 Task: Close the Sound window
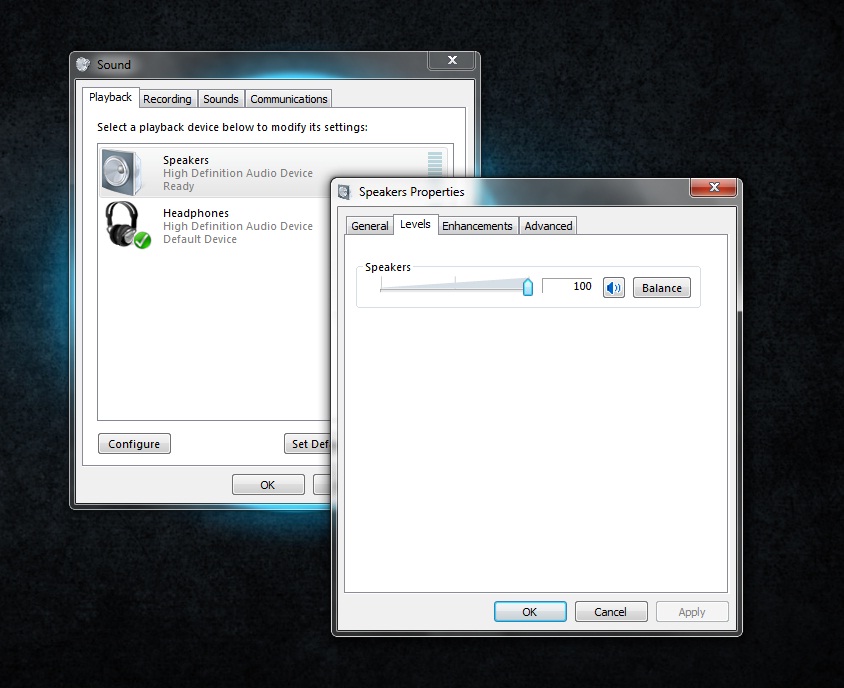click(x=452, y=60)
